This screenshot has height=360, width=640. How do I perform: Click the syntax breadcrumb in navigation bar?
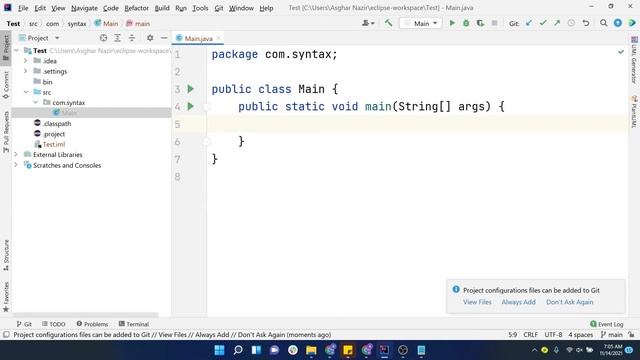(77, 24)
